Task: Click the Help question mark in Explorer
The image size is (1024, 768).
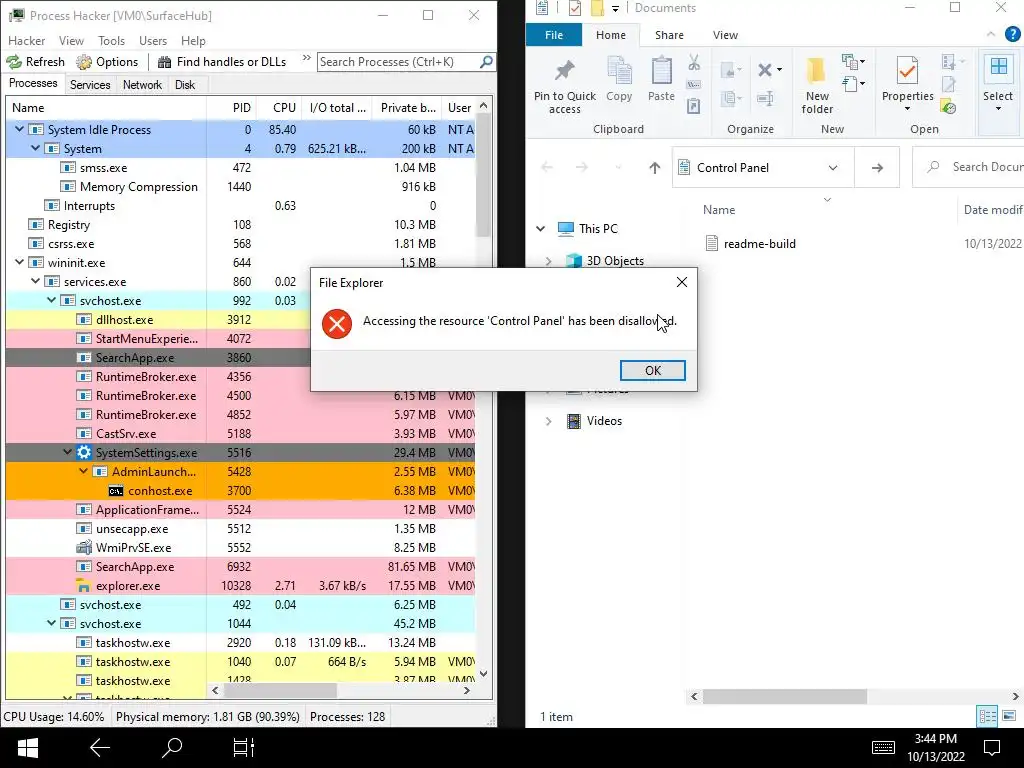Action: (x=1012, y=34)
